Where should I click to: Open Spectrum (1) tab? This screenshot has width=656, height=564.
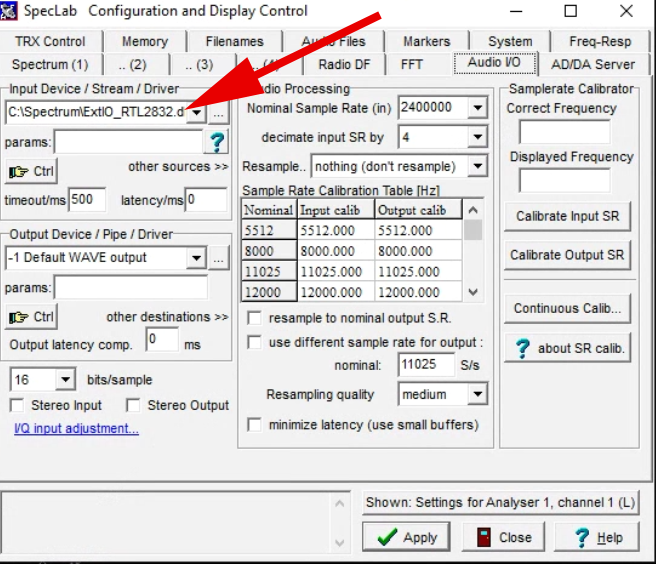(50, 64)
